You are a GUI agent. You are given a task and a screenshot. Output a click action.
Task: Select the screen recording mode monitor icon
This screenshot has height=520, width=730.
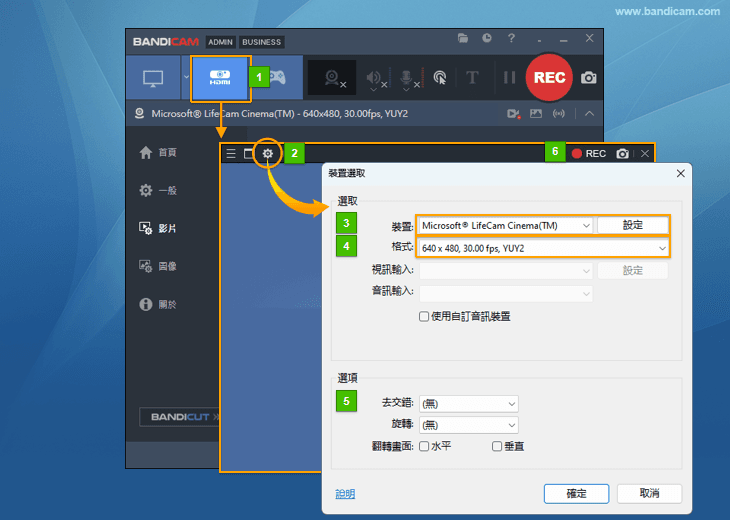(x=153, y=78)
